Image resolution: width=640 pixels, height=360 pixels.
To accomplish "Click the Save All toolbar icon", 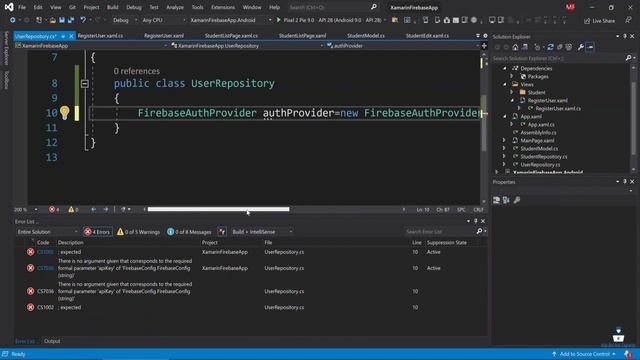I will tap(71, 20).
